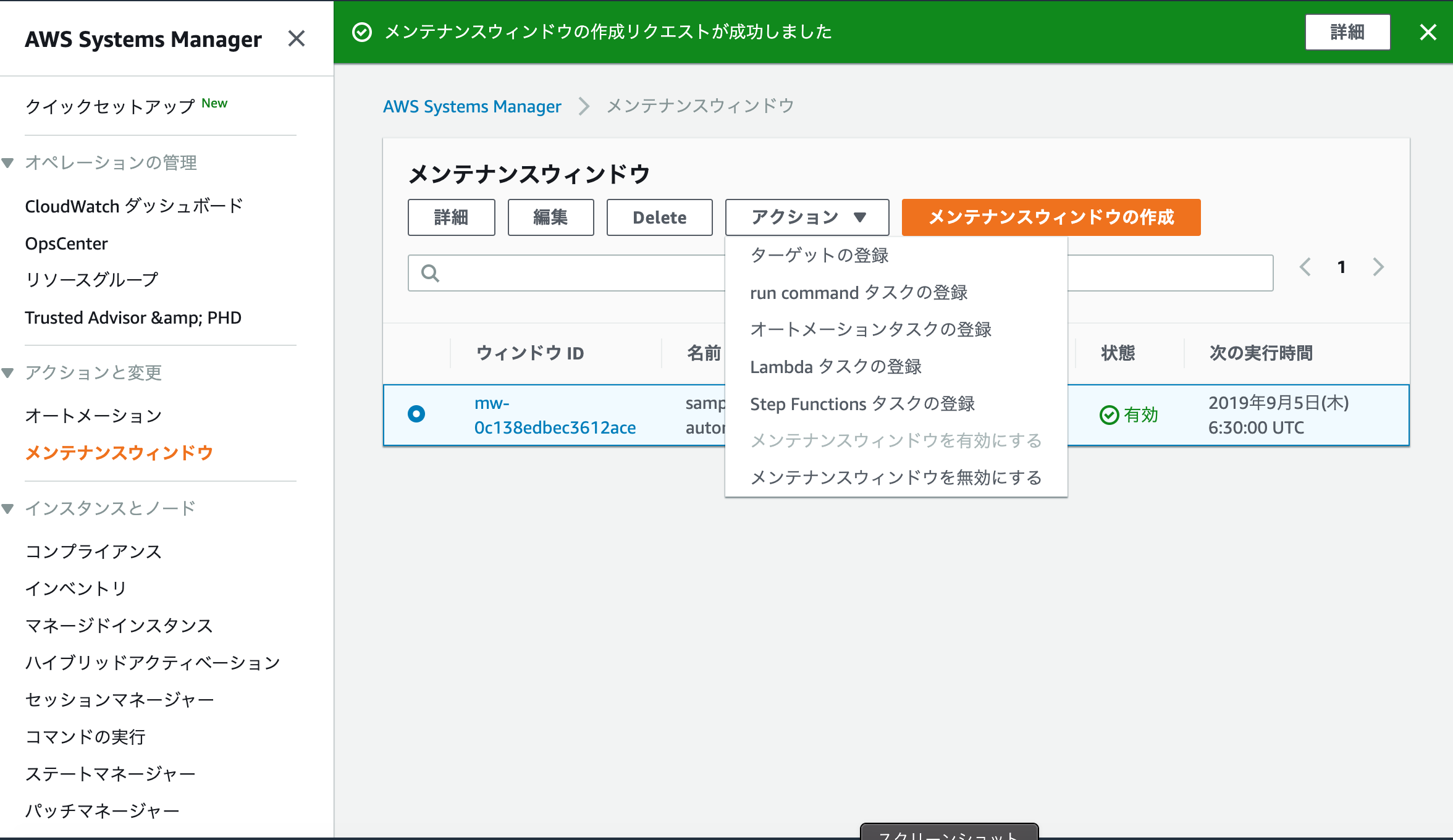Click next run time 2019年9月5日 cell
The height and width of the screenshot is (840, 1453).
[1278, 415]
